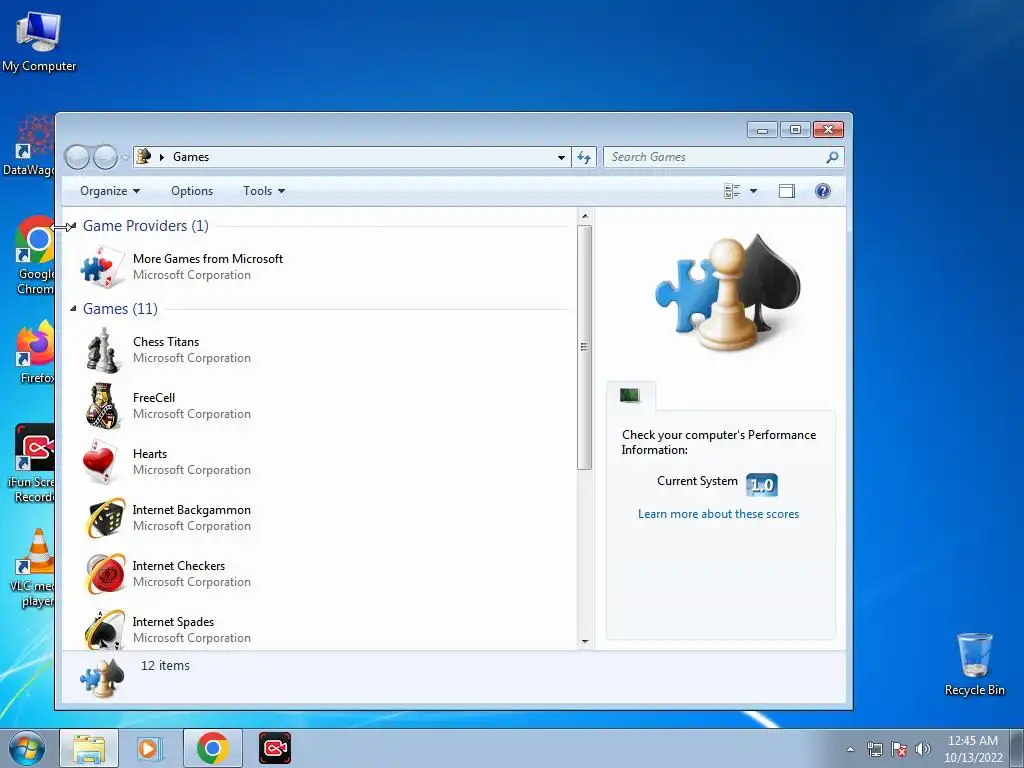Viewport: 1024px width, 768px height.
Task: Select the Hearts game icon
Action: pyautogui.click(x=100, y=462)
